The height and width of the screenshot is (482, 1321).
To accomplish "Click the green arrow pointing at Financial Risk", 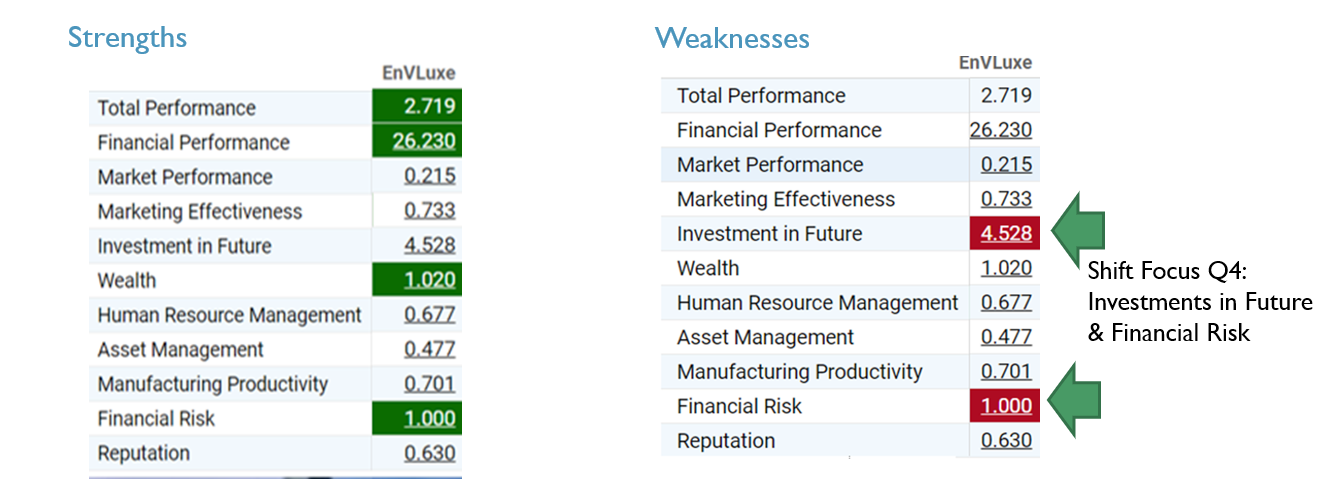I will pos(1074,404).
